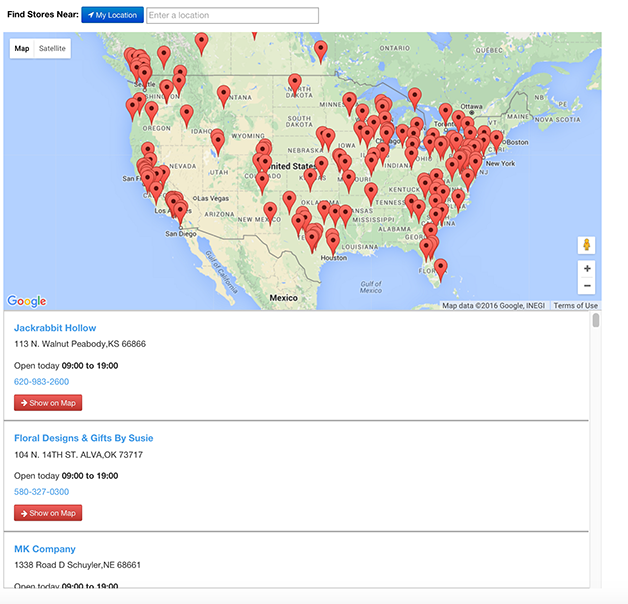Select the map pin near Houston
Screen dimensions: 628x604
point(333,244)
